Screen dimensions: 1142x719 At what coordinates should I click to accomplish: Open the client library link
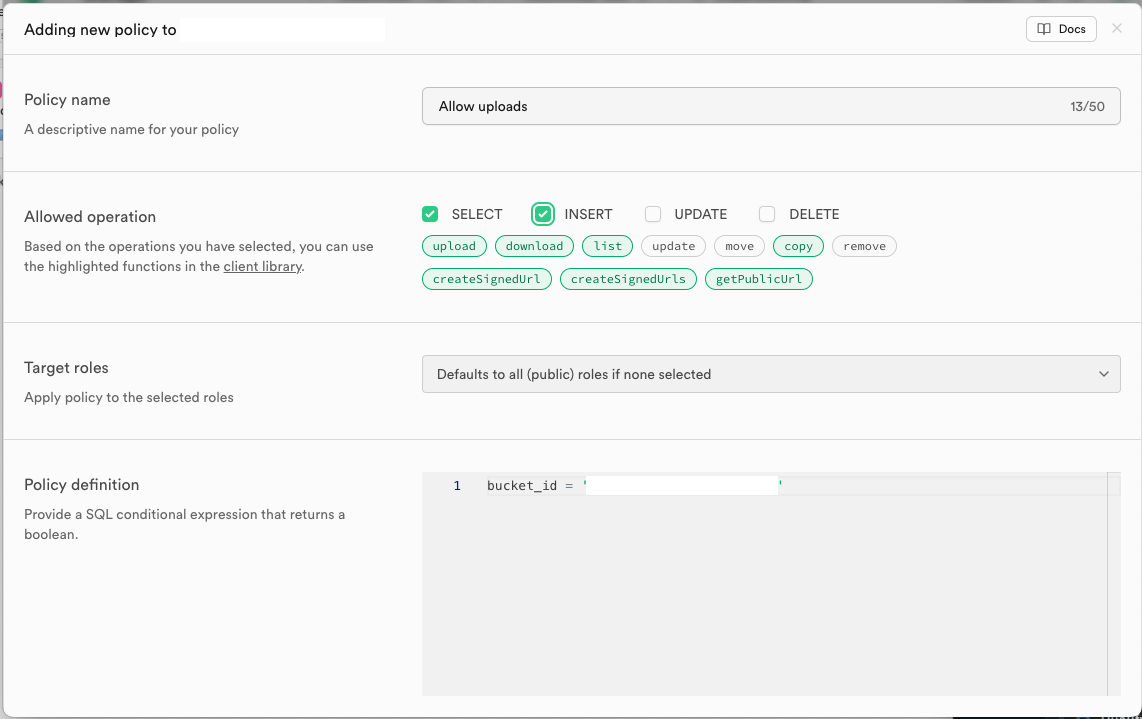point(262,267)
